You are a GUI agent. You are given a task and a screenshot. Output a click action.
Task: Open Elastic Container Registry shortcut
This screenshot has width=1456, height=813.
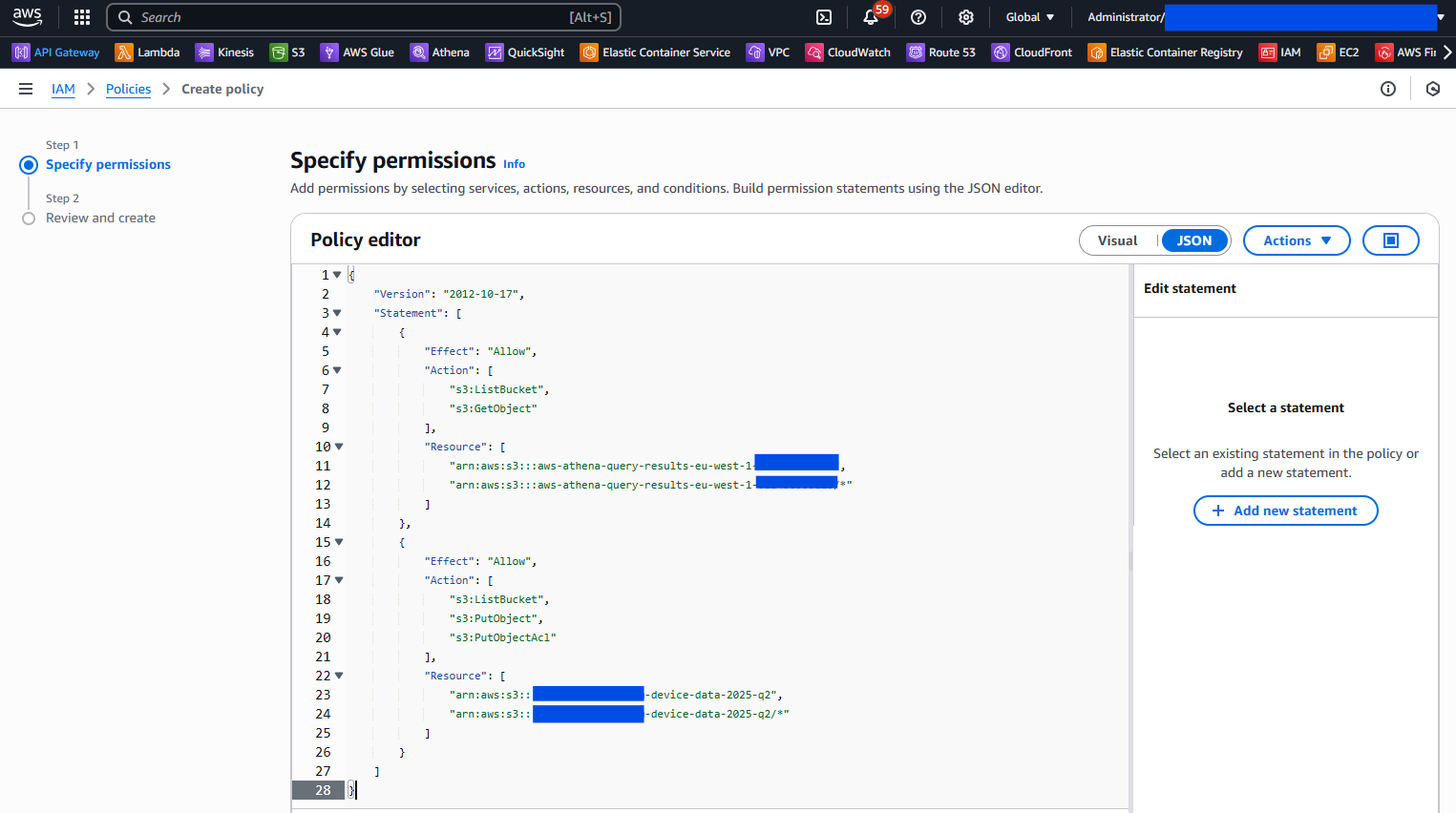1166,52
